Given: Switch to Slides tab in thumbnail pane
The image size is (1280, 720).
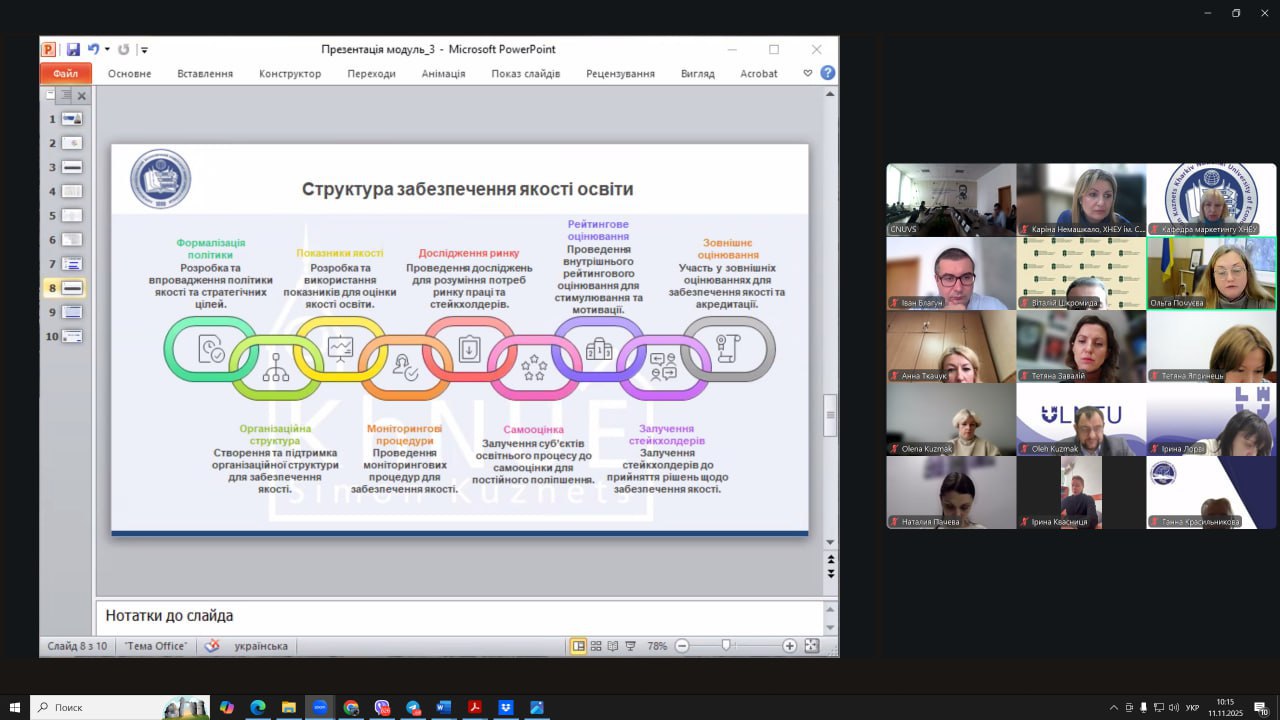Looking at the screenshot, I should [49, 95].
